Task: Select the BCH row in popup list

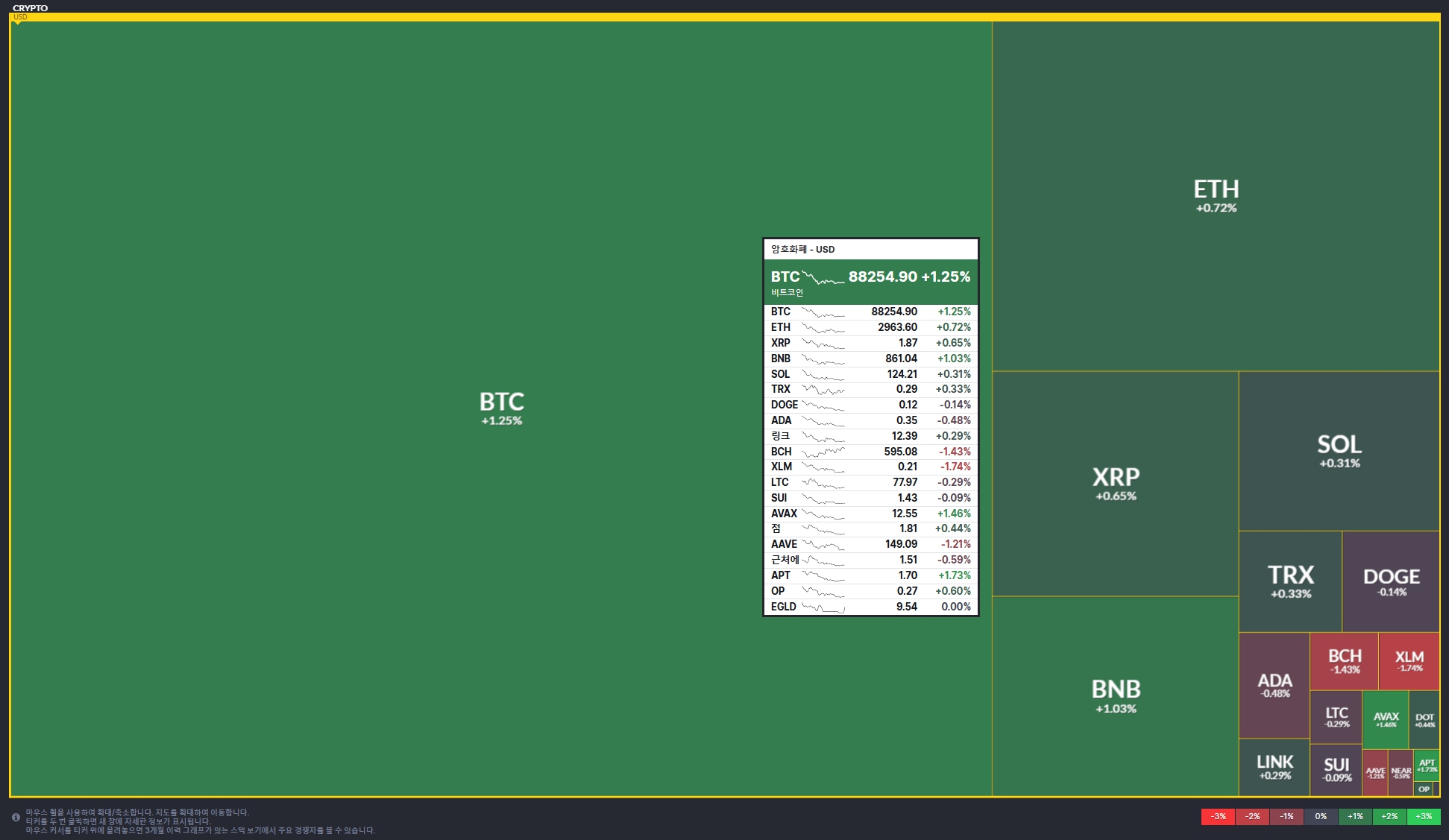Action: point(870,452)
